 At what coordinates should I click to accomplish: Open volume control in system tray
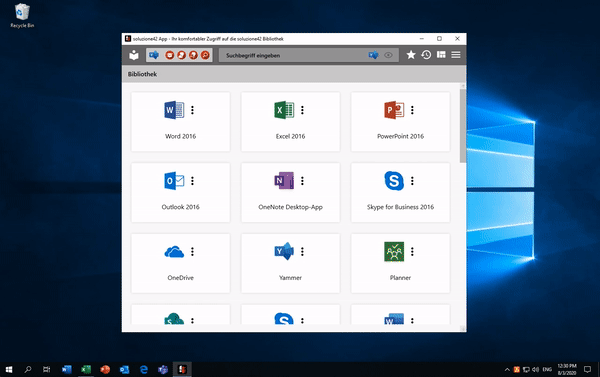(x=535, y=369)
